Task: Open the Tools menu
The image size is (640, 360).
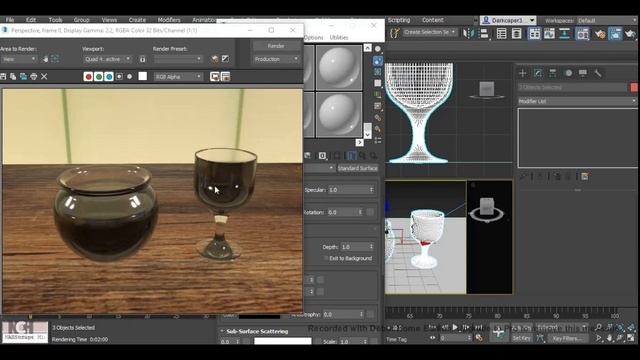Action: 56,20
